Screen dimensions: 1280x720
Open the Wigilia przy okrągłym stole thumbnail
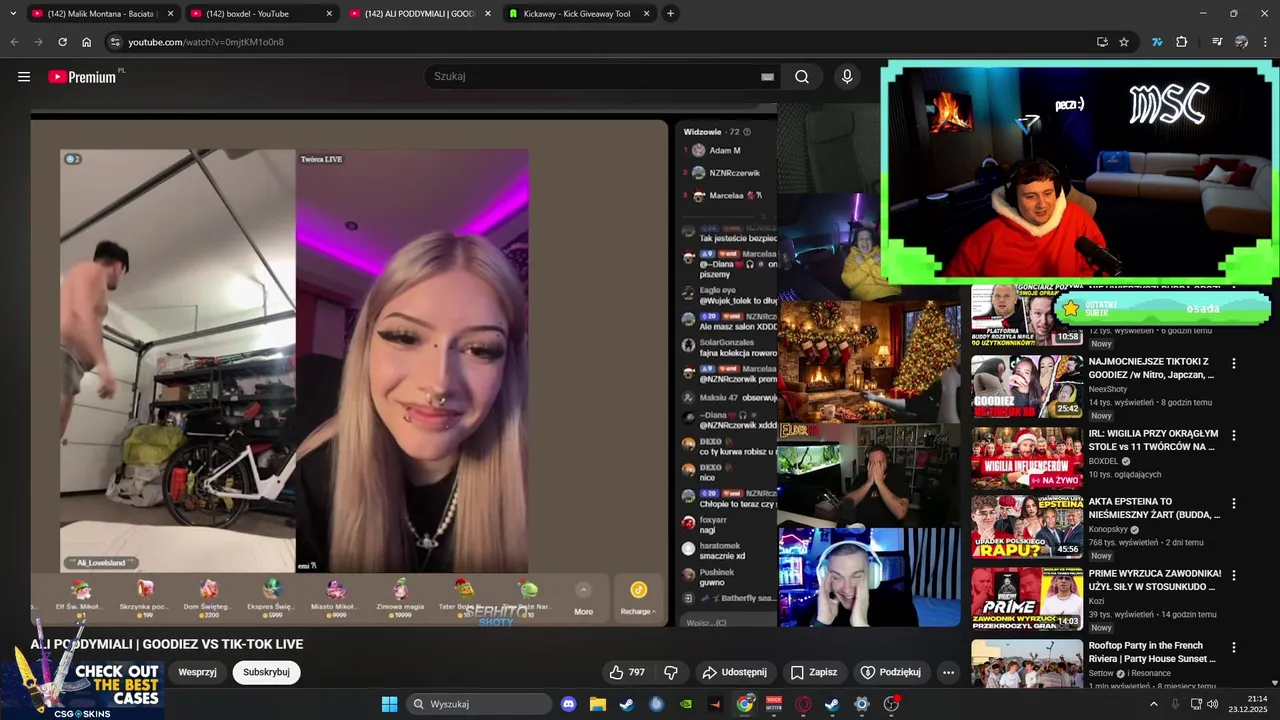pyautogui.click(x=1027, y=459)
